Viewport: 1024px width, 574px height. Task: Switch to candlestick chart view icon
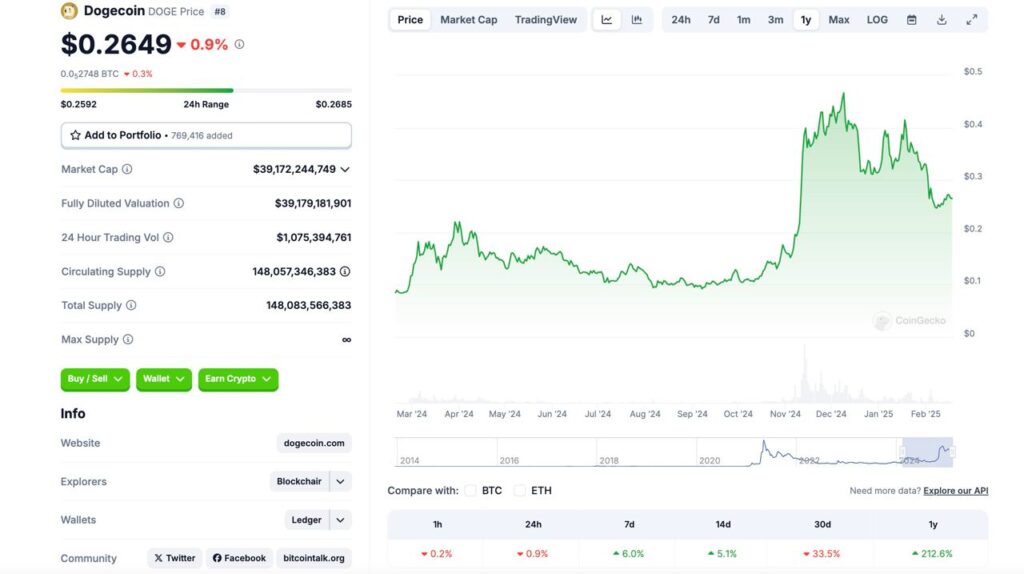tap(637, 20)
